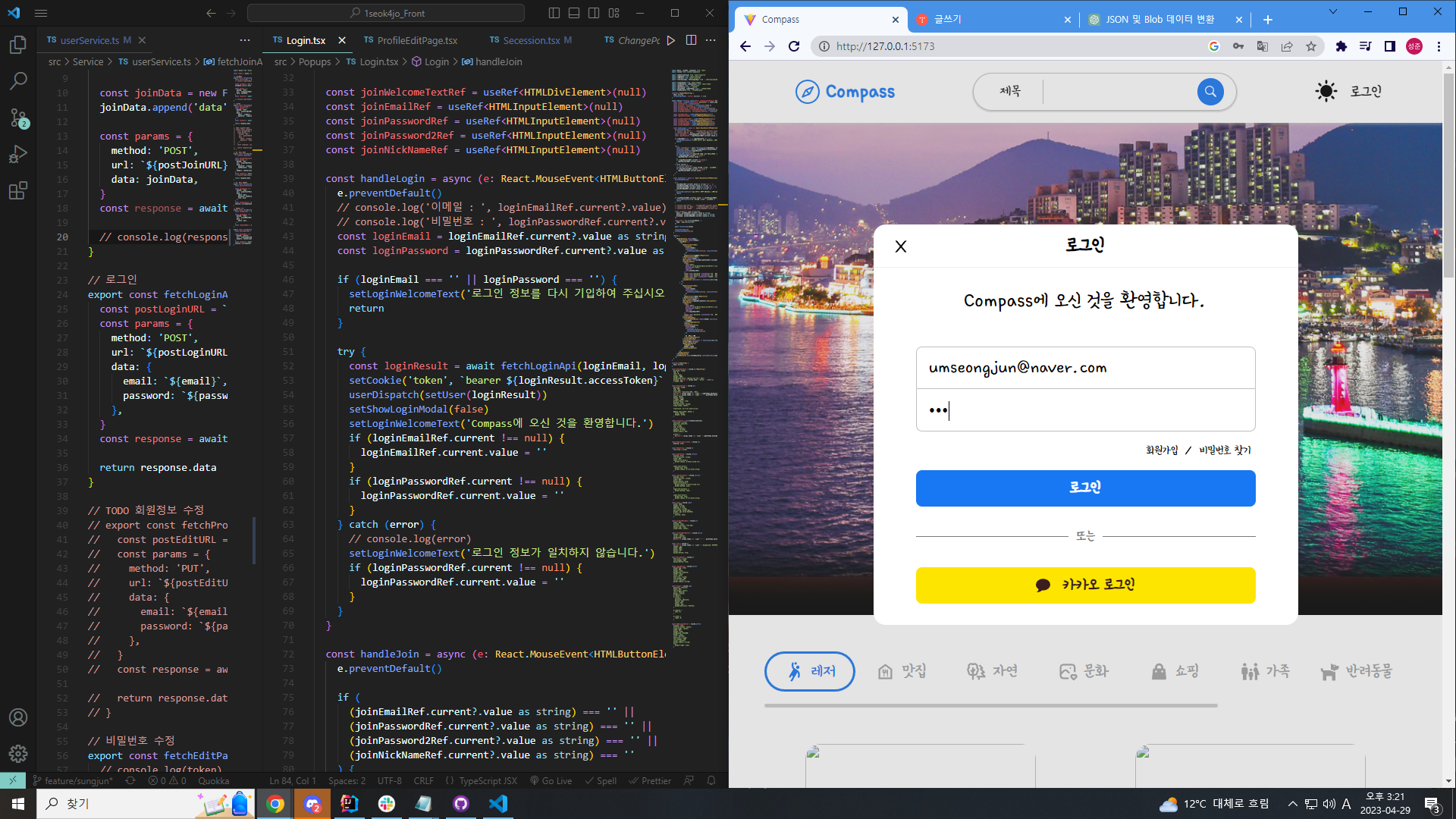Close the login modal with X

[x=901, y=246]
